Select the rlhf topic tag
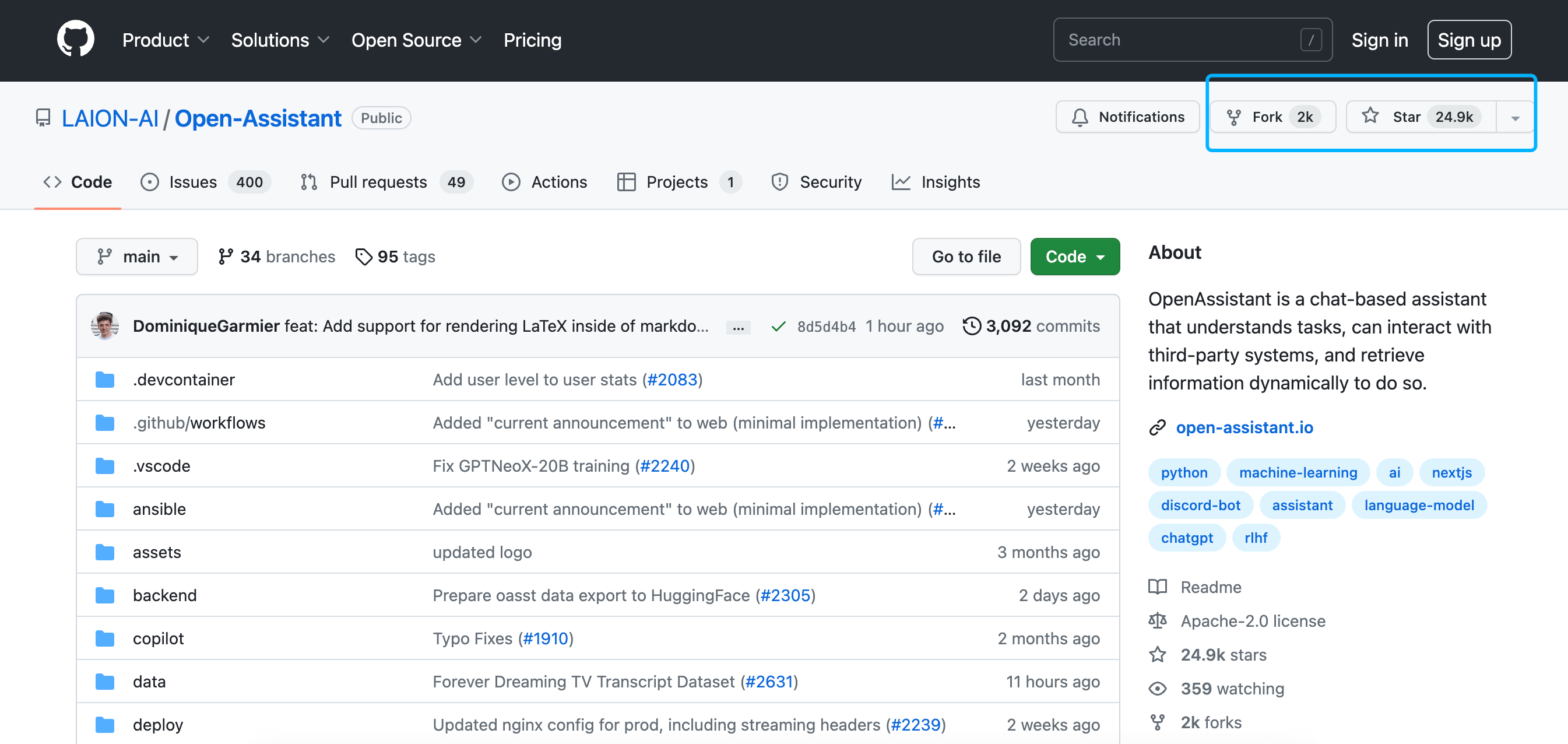 1256,538
